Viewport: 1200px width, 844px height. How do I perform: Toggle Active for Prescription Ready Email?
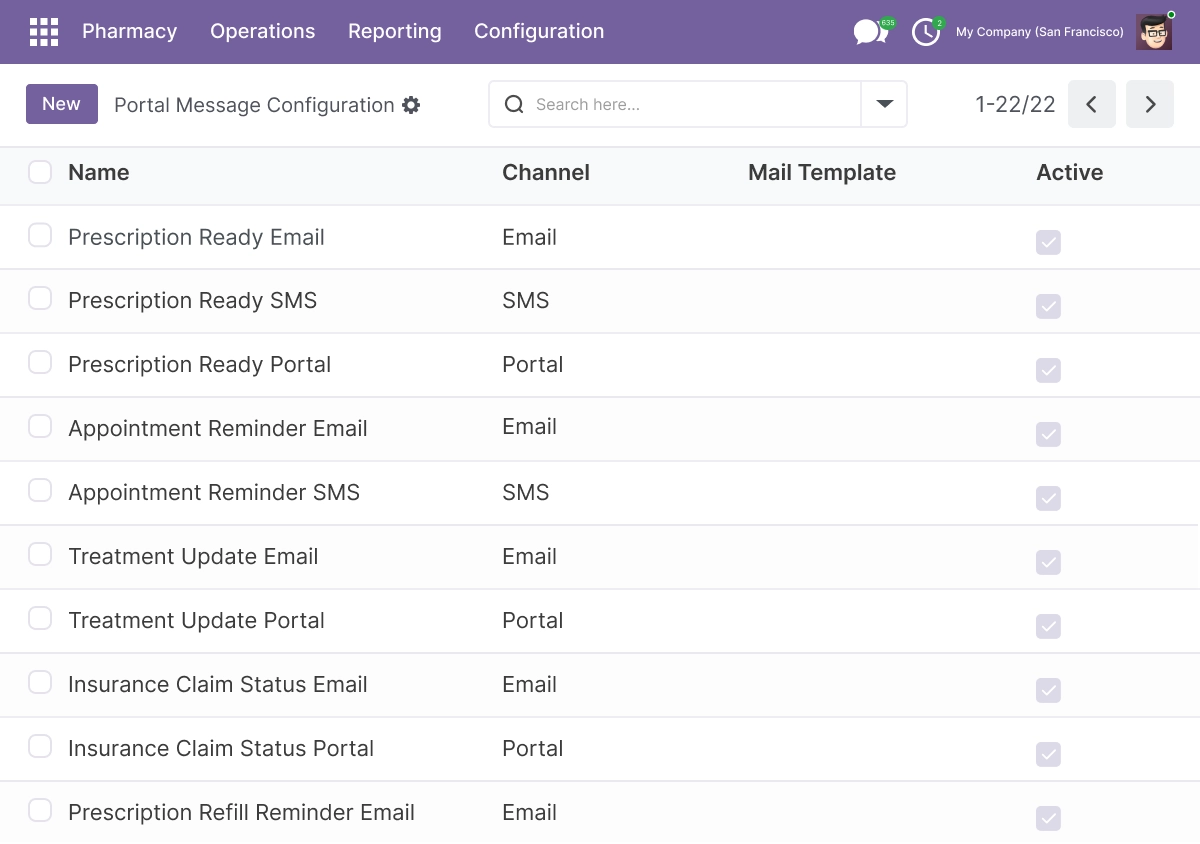click(1048, 242)
